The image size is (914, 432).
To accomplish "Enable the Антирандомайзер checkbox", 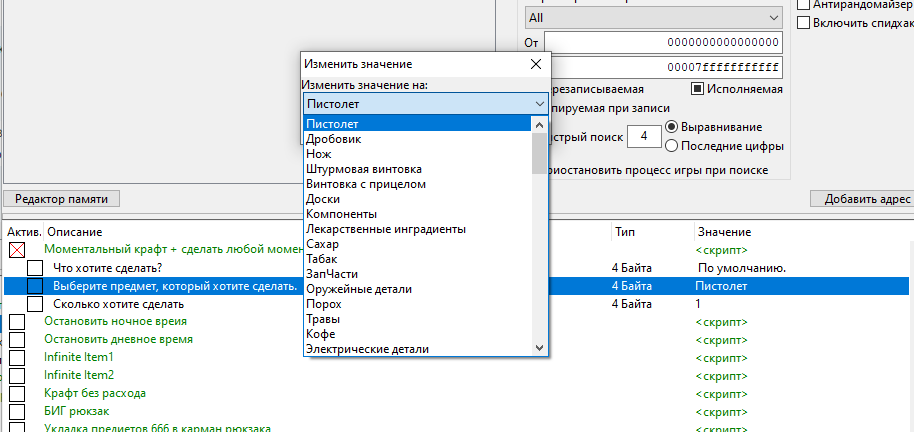I will pyautogui.click(x=803, y=4).
